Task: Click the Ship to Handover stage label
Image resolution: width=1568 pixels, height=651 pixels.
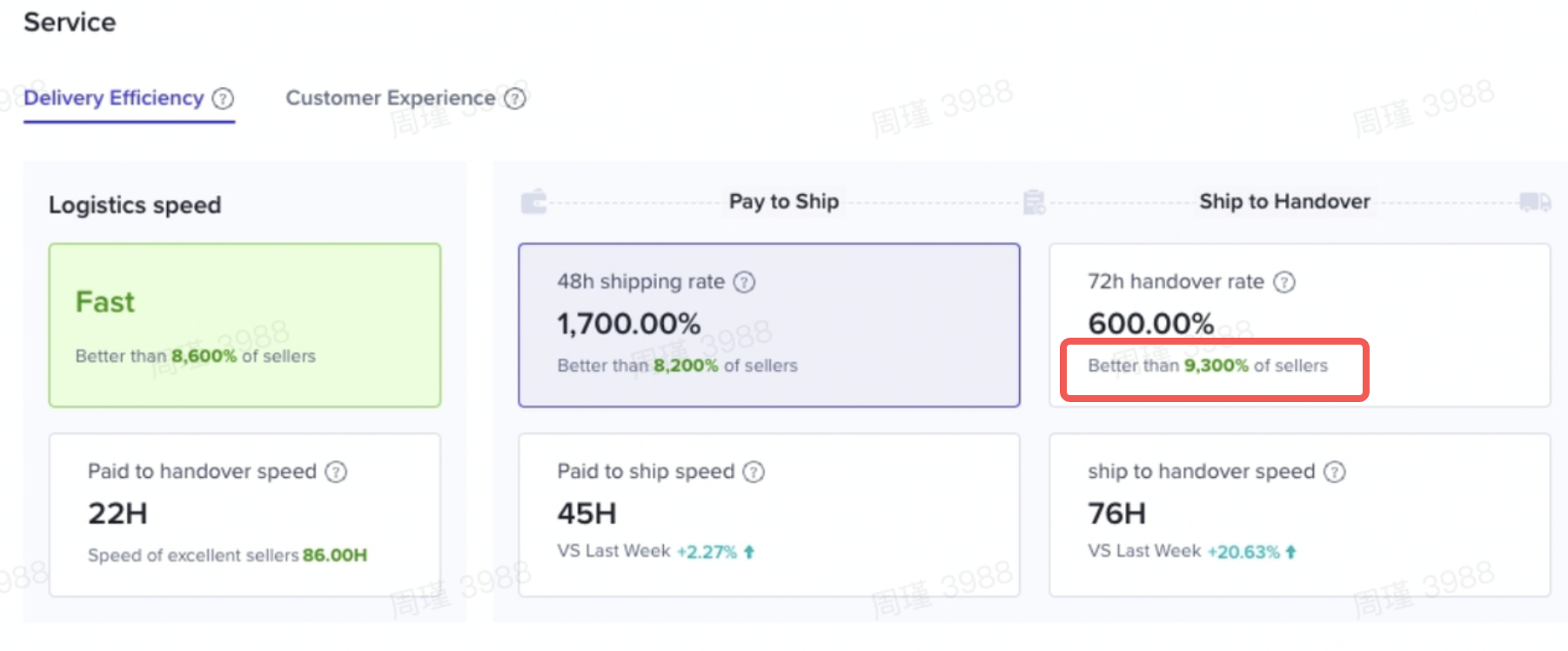Action: 1284,202
